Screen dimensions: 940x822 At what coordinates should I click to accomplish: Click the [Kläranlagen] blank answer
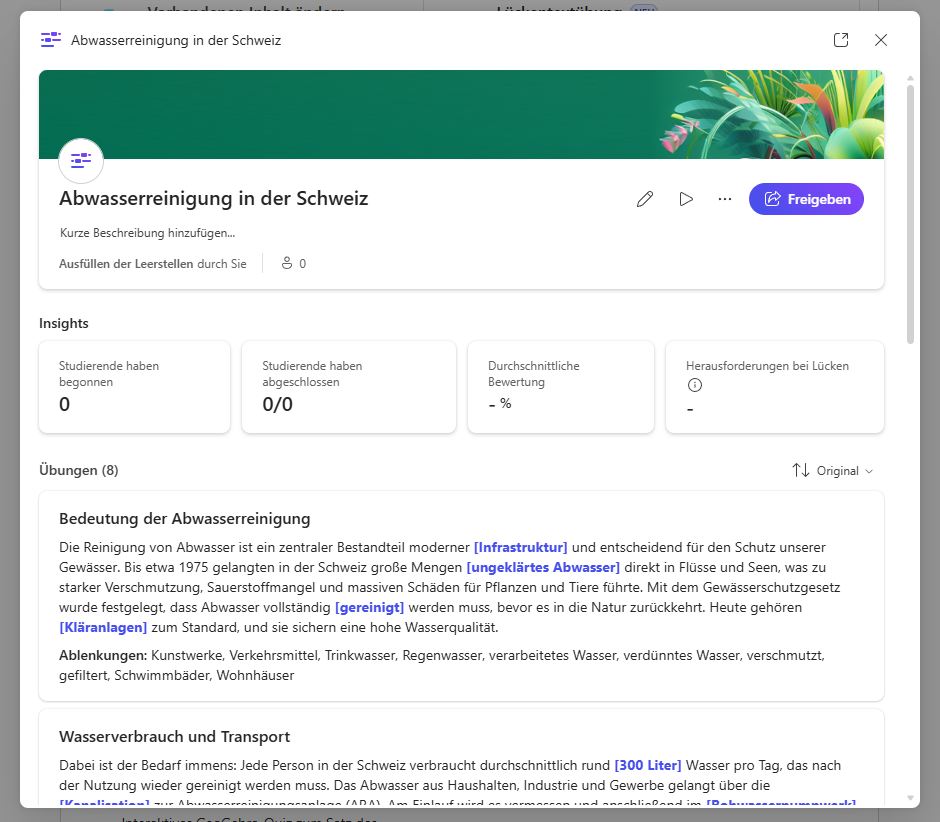point(103,627)
